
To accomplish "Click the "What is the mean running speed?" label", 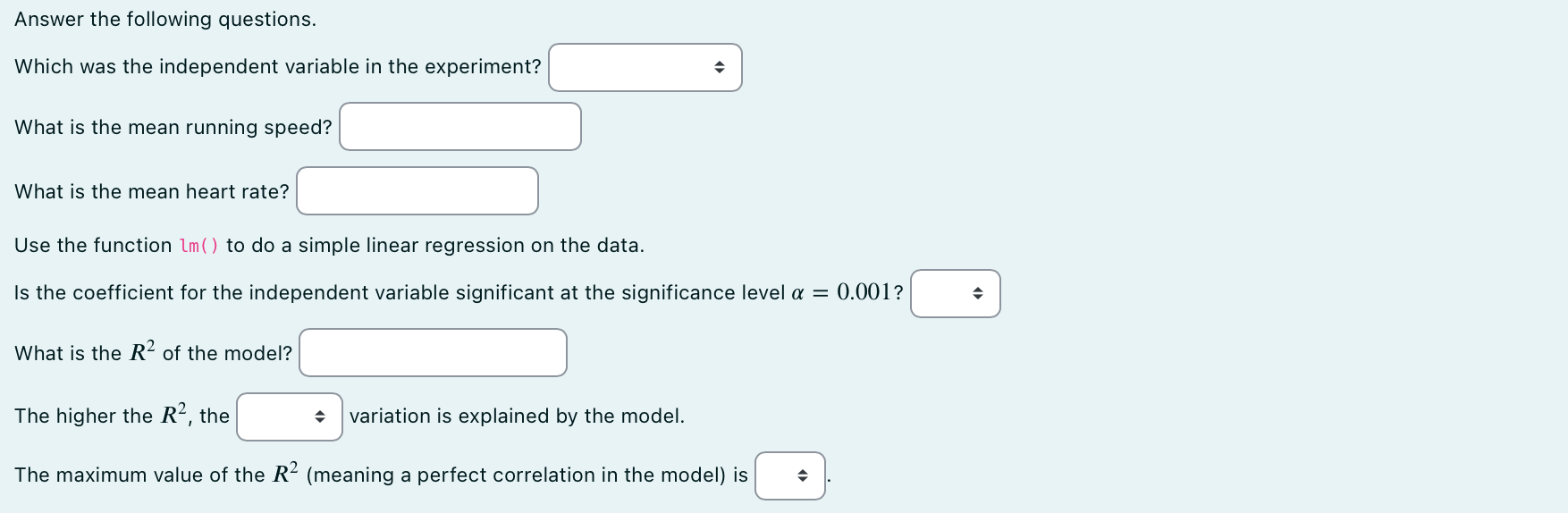I will coord(173,127).
